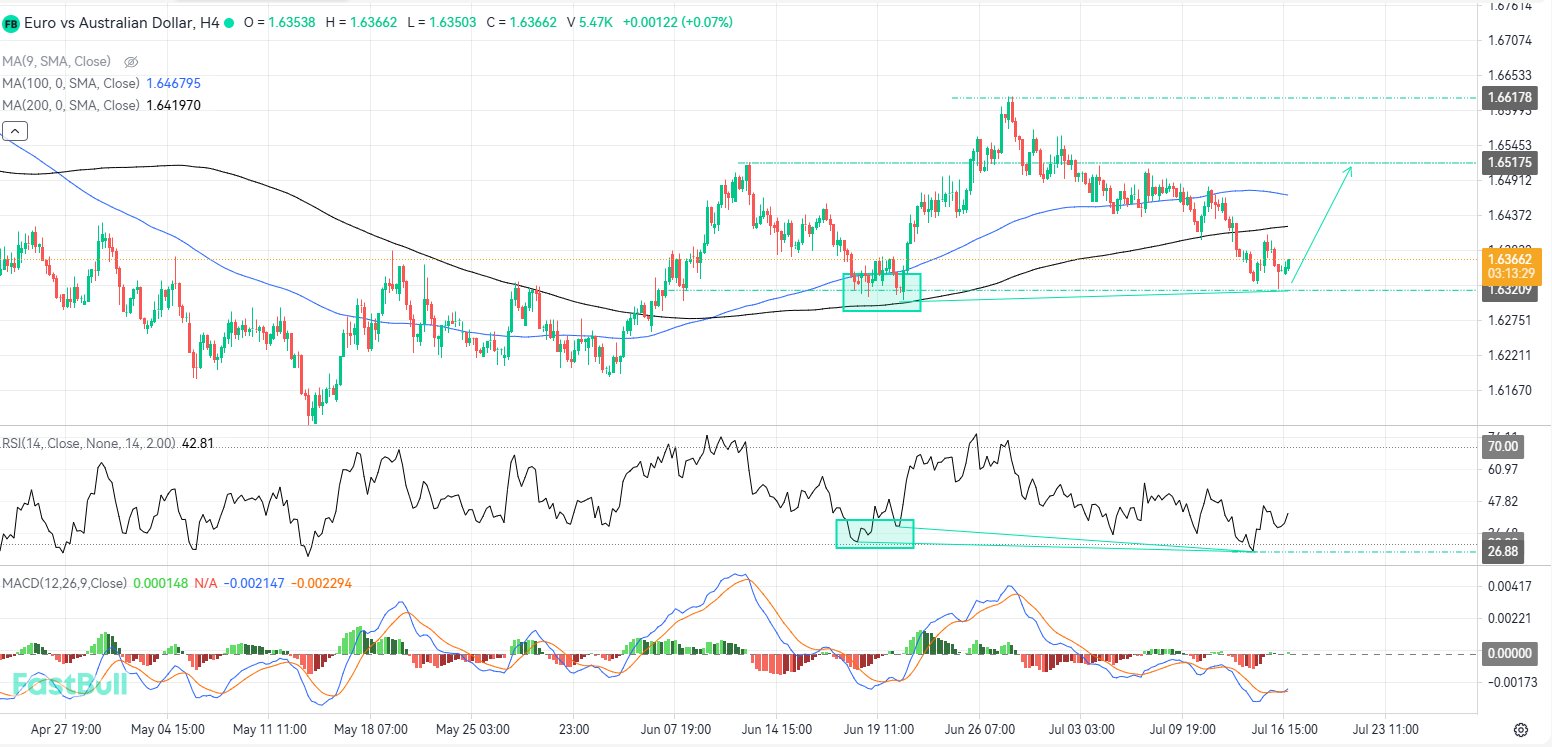Click the May 18 07:00 time axis label
Image resolution: width=1552 pixels, height=747 pixels.
[x=371, y=729]
